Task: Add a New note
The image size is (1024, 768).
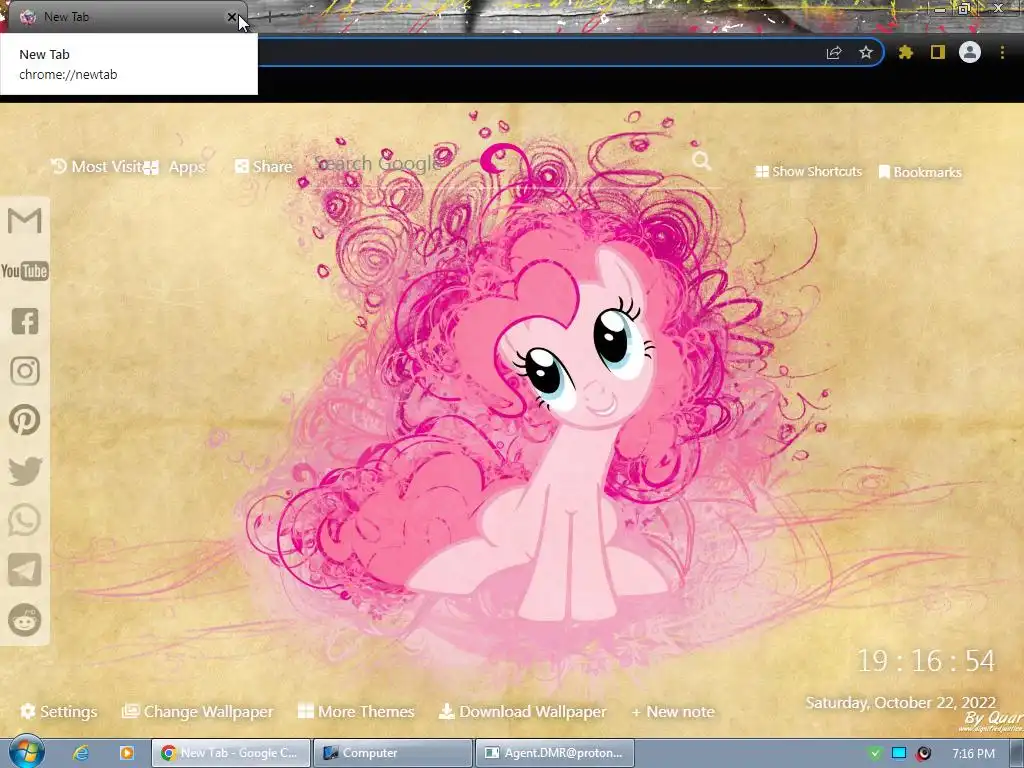Action: tap(673, 712)
